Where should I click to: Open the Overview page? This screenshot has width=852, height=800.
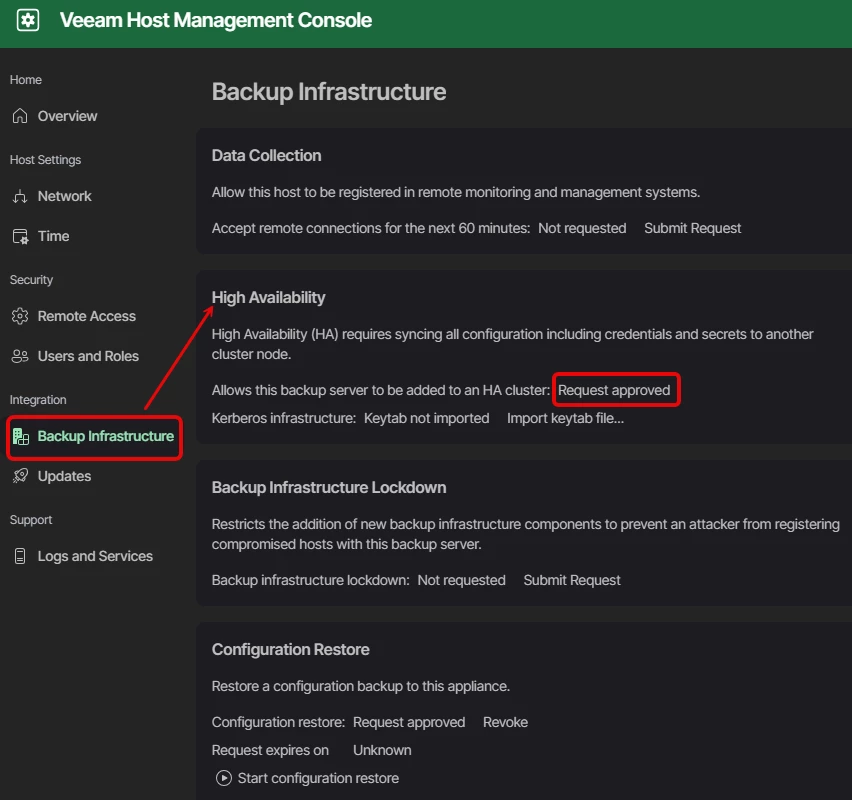(67, 116)
